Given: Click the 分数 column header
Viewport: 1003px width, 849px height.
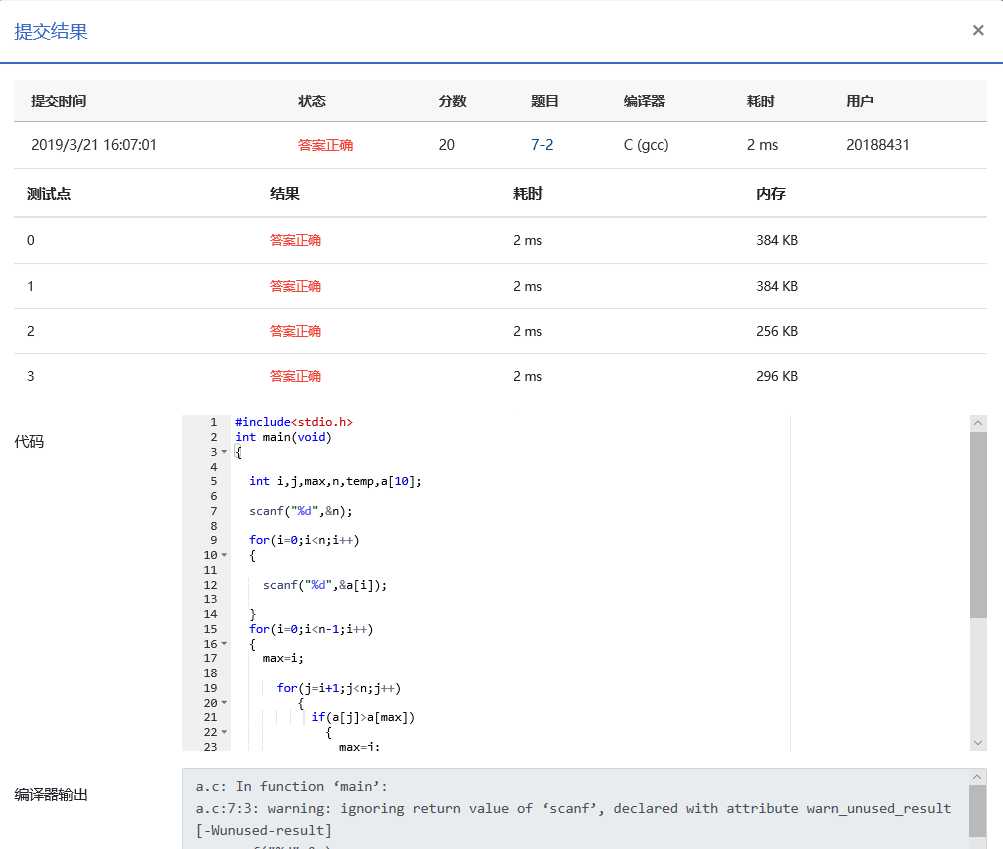Looking at the screenshot, I should 452,101.
